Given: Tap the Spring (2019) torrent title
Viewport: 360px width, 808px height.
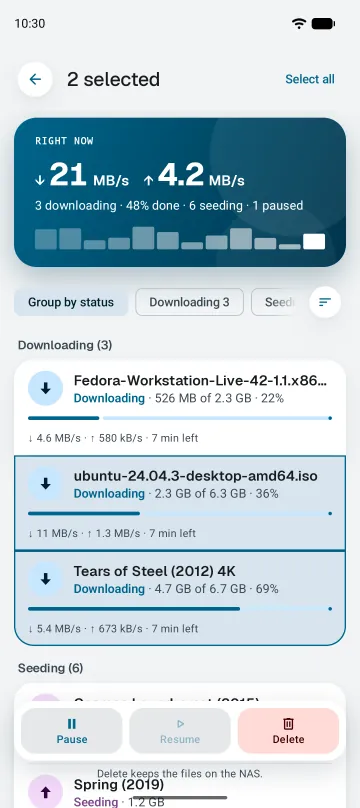Looking at the screenshot, I should (119, 785).
